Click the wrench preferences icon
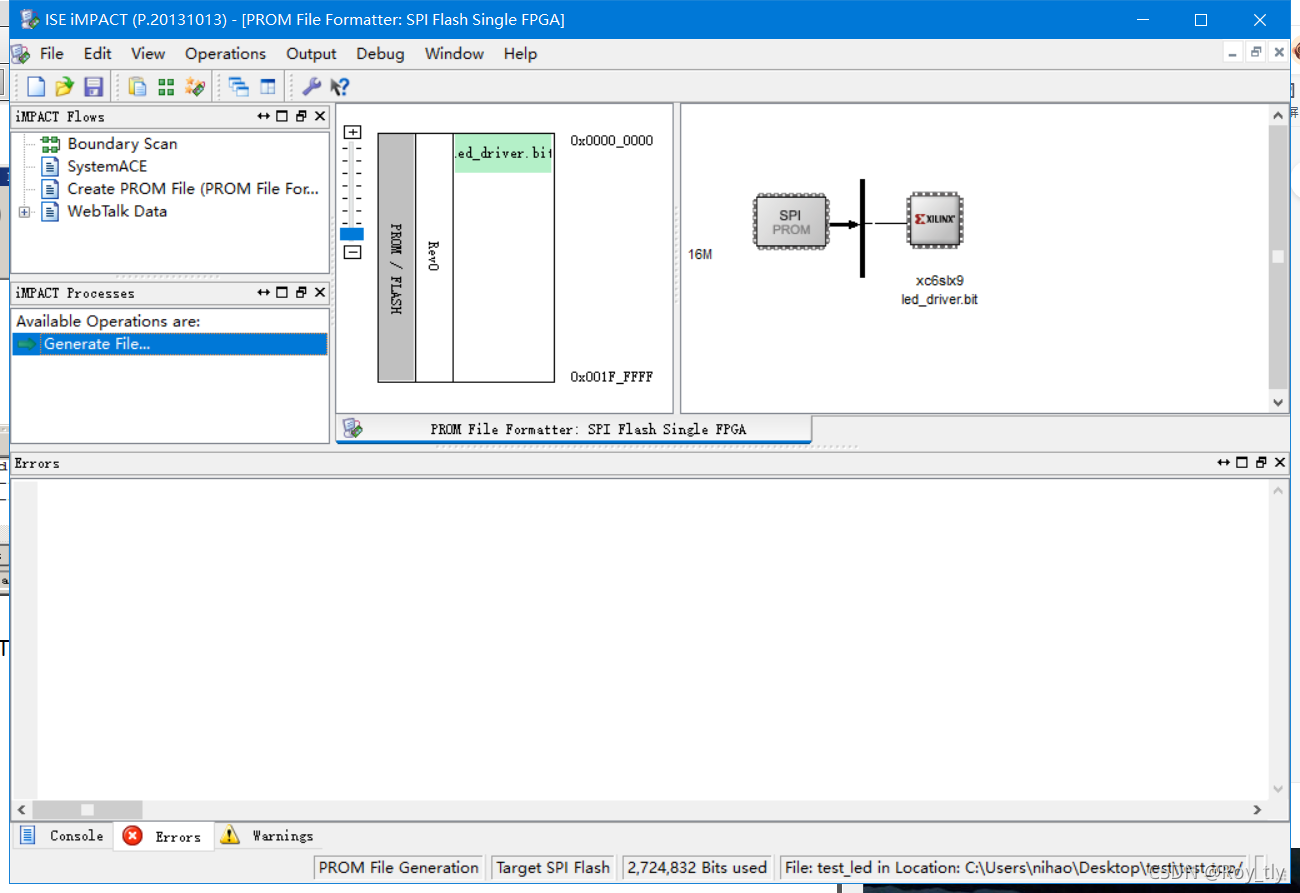The width and height of the screenshot is (1300, 893). 311,87
